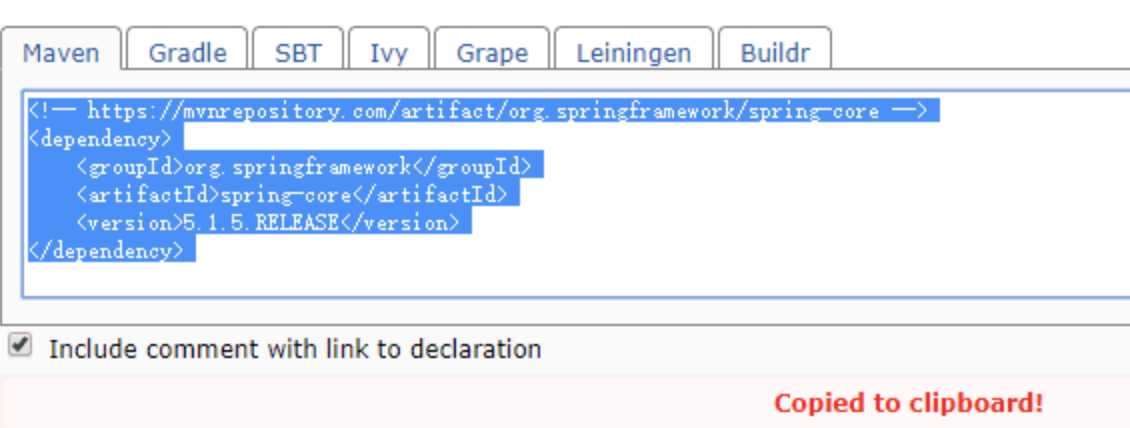Select the Maven tab
This screenshot has width=1130, height=428.
click(x=61, y=48)
